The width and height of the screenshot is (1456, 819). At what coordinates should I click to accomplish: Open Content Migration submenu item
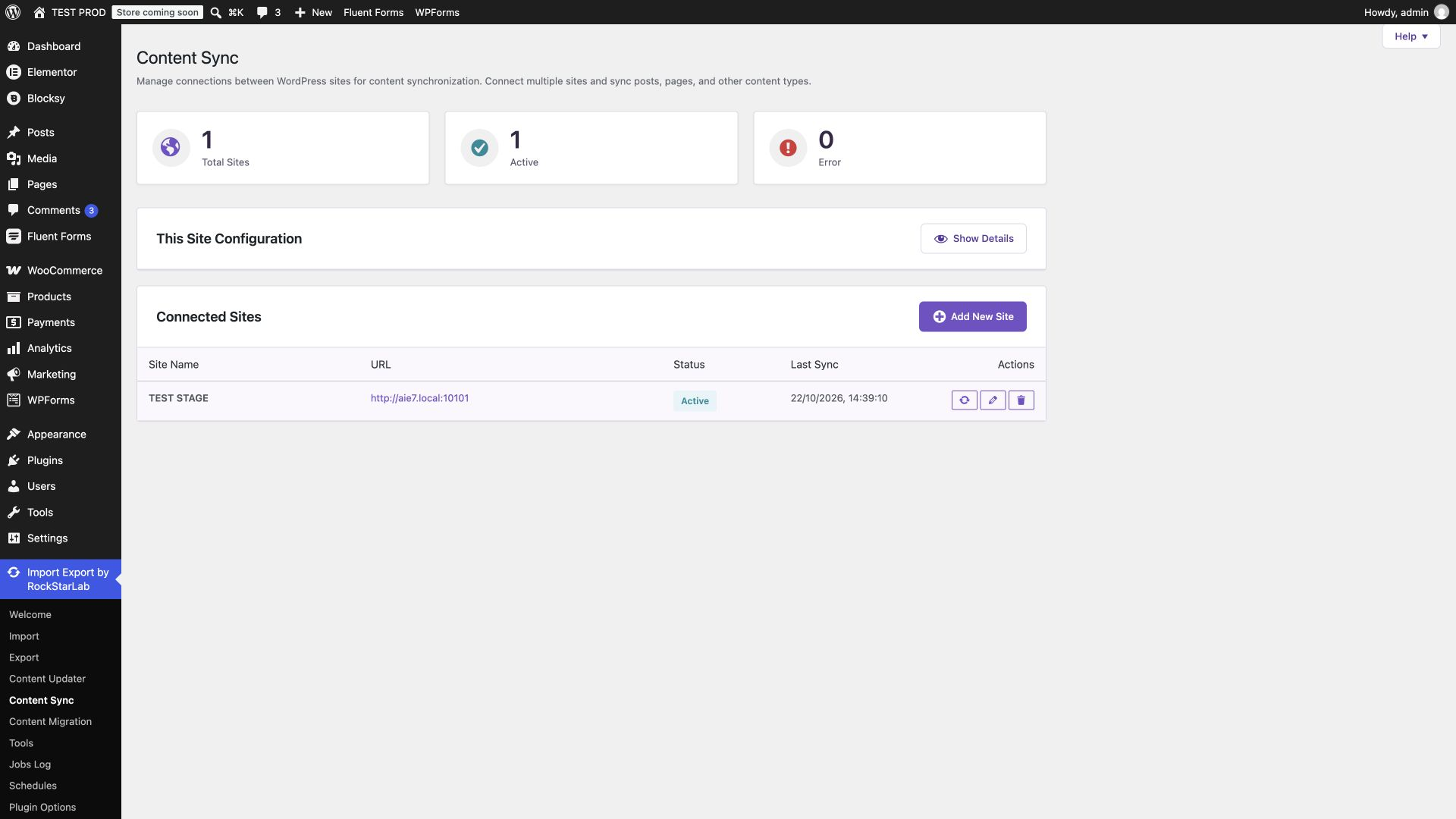tap(50, 722)
